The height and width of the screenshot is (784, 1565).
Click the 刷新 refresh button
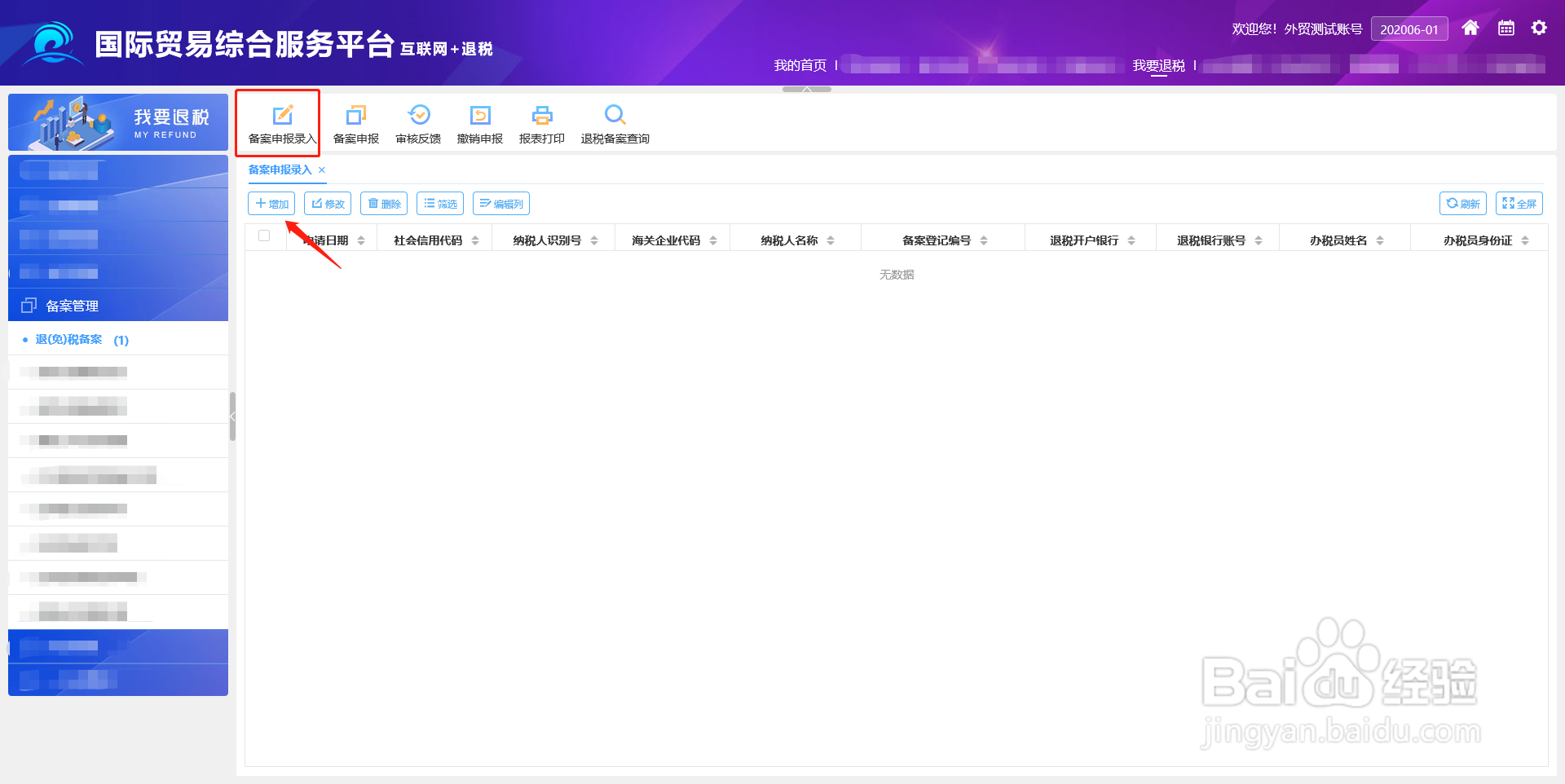coord(1463,204)
